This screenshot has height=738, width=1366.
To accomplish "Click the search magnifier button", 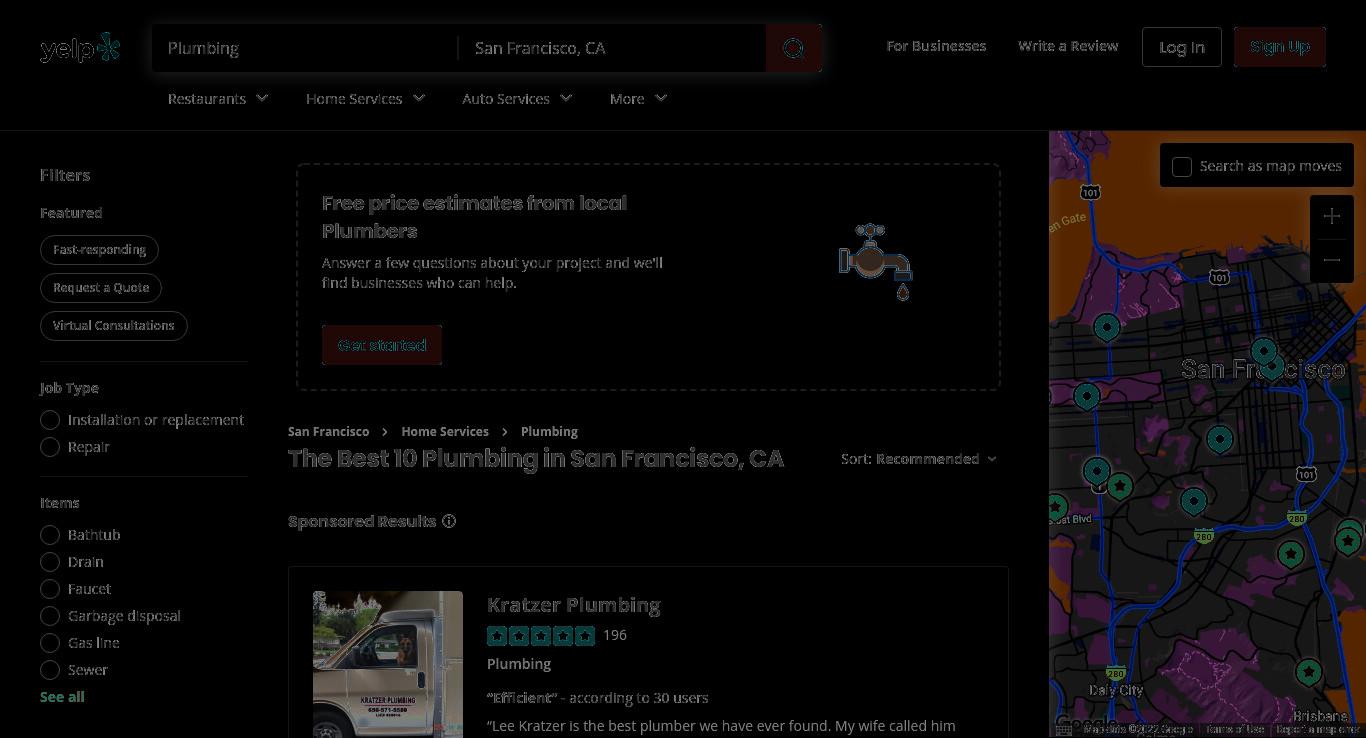I will (x=794, y=48).
